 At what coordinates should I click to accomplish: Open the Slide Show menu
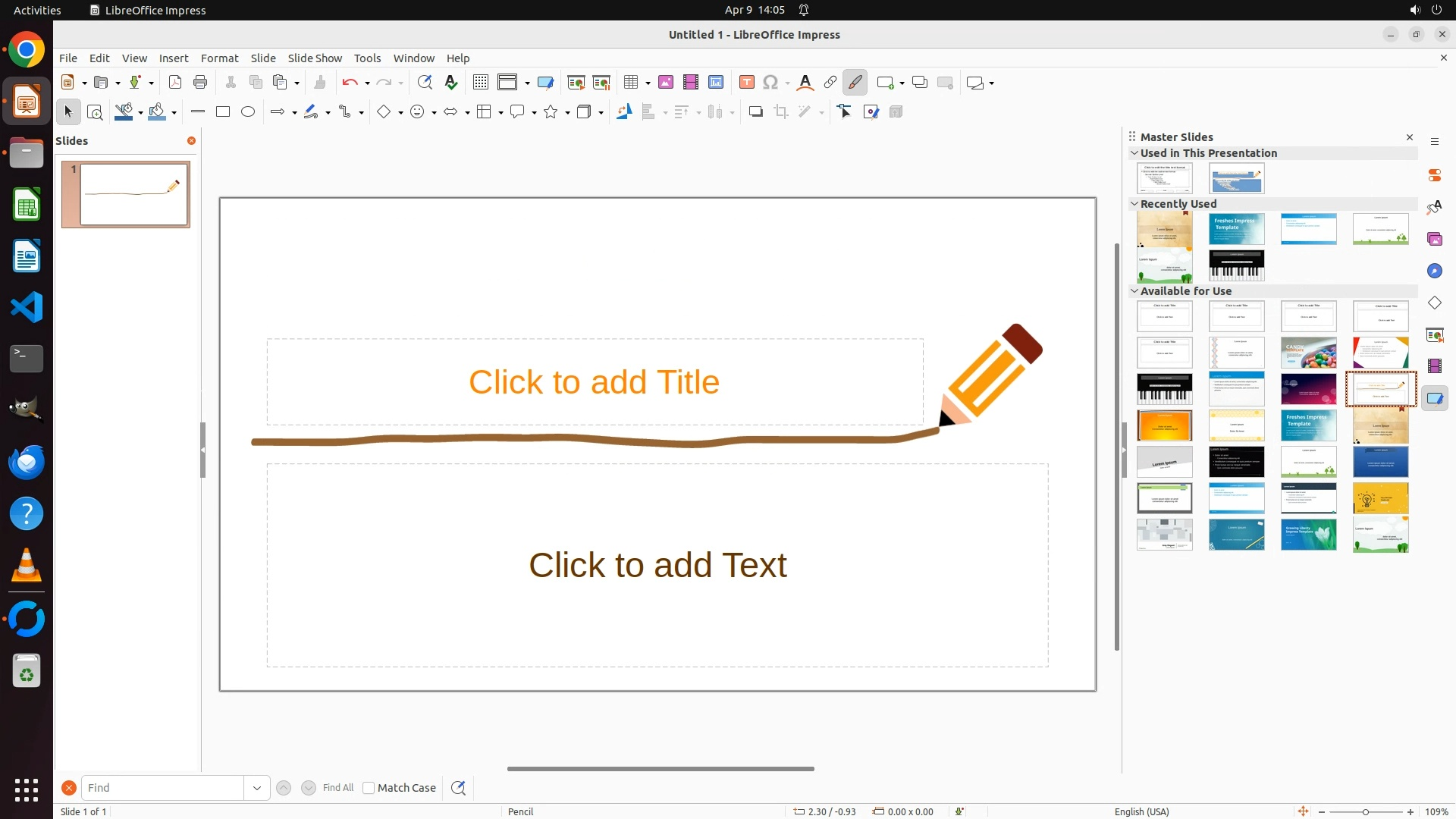point(315,58)
